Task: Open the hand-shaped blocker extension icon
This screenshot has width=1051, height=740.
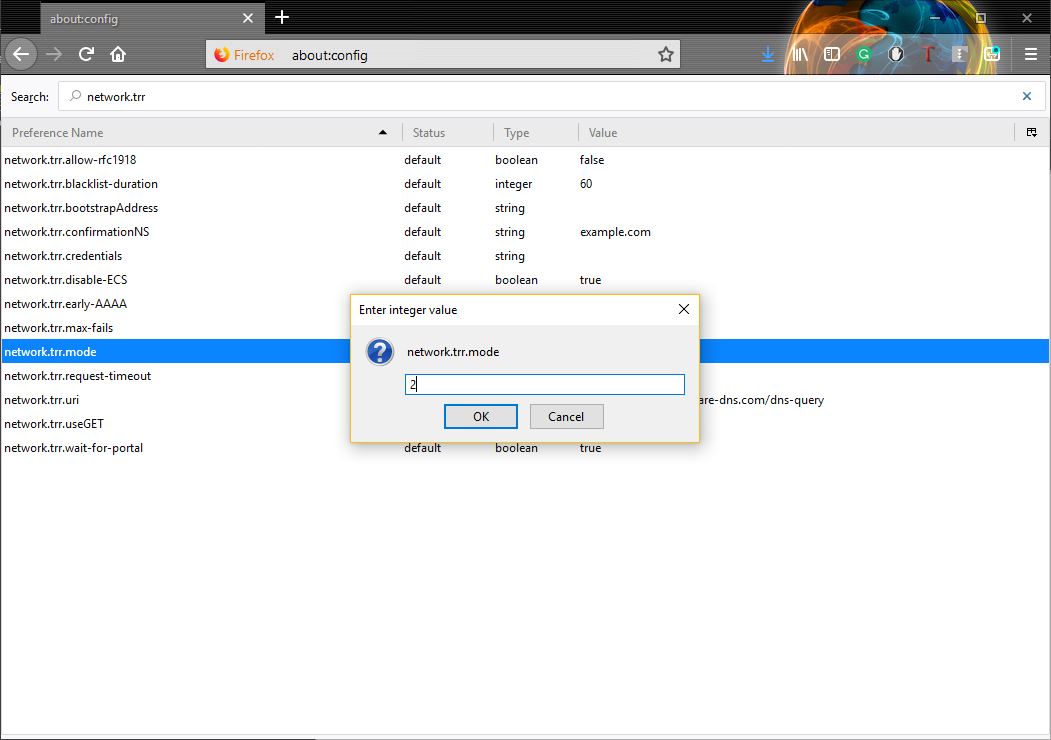Action: coord(896,55)
